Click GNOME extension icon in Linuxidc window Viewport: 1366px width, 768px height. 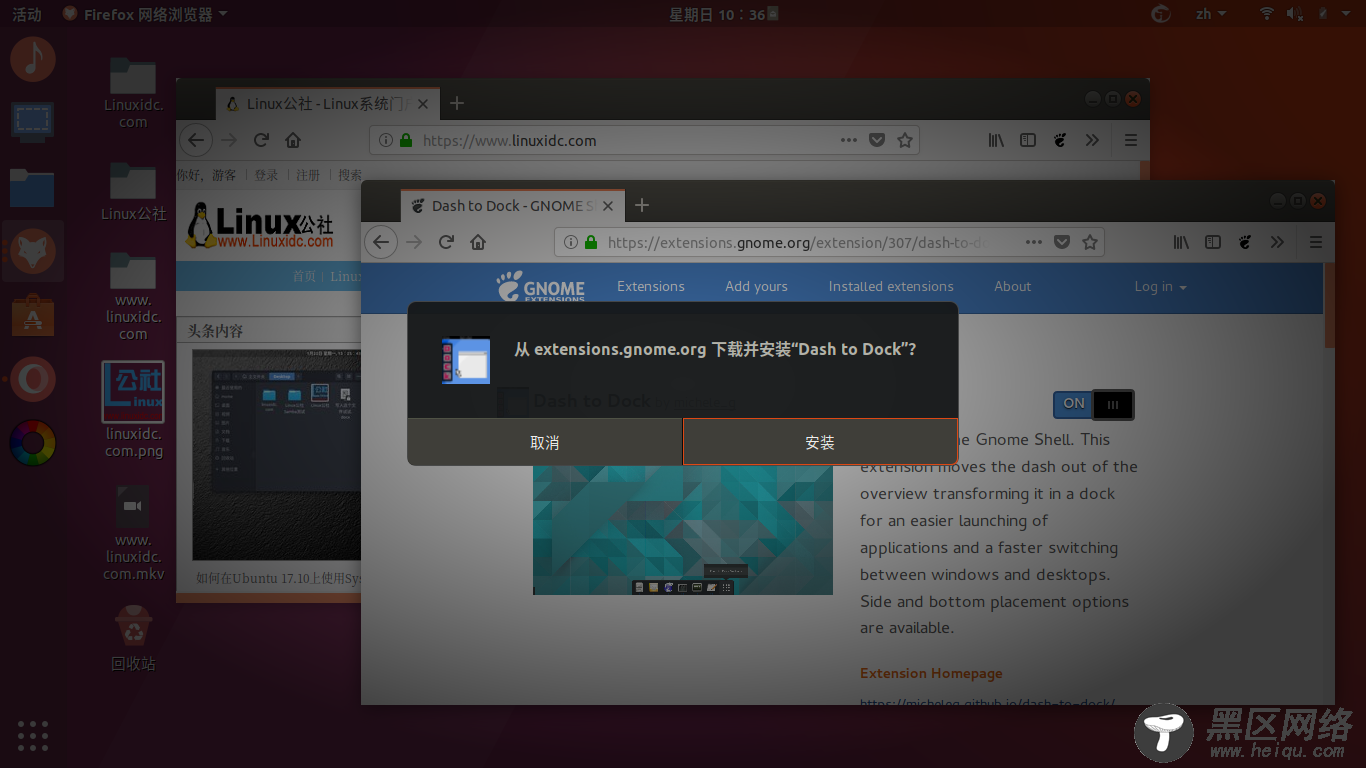(1060, 140)
